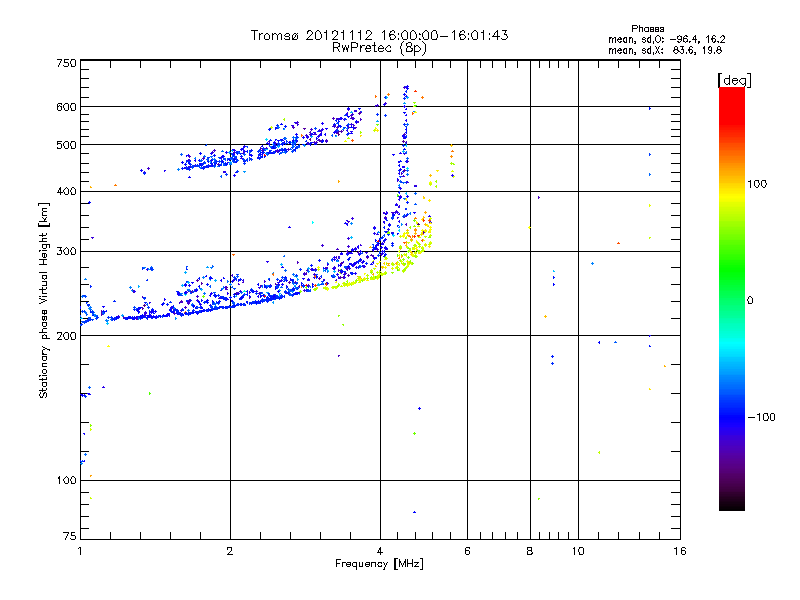Click the x-axis '2' tick label
Viewport: 800px width, 600px height.
[x=230, y=551]
